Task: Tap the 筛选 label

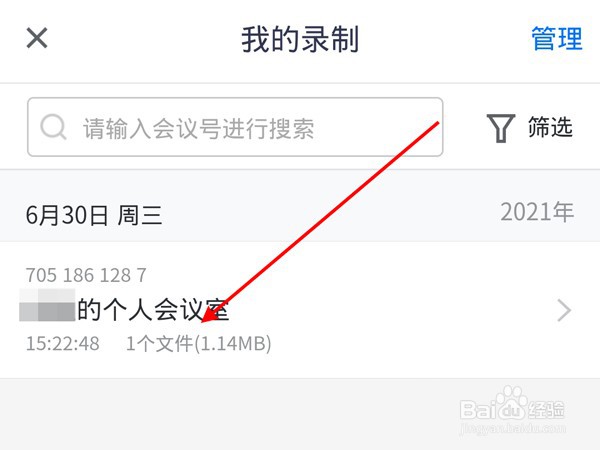Action: [x=550, y=127]
